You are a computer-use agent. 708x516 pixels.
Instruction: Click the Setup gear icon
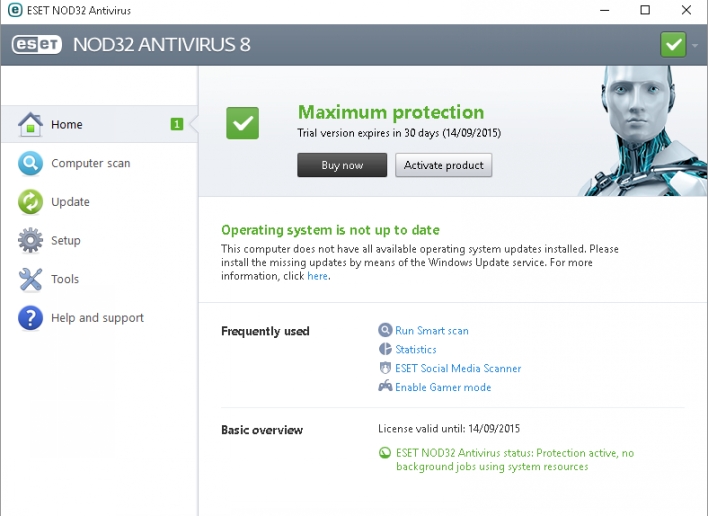click(x=30, y=240)
